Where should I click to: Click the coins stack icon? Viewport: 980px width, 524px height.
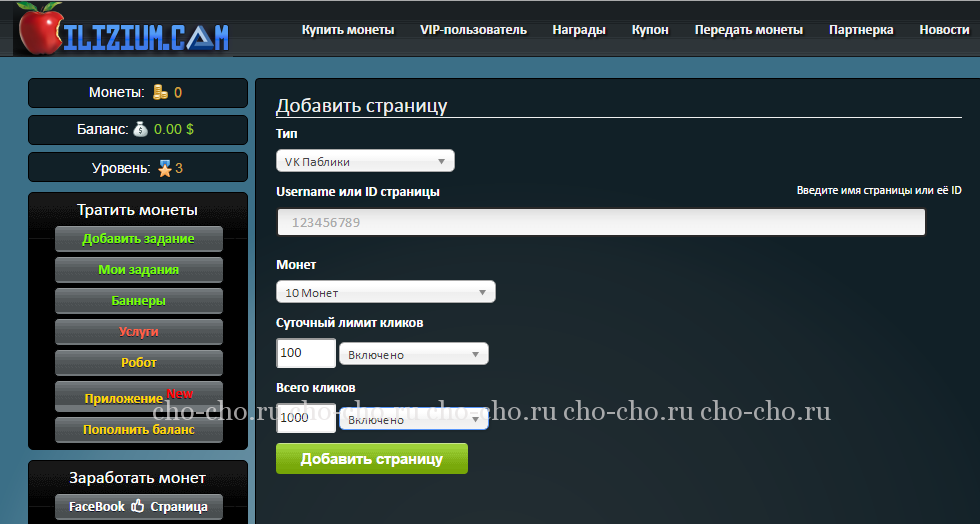pos(161,93)
